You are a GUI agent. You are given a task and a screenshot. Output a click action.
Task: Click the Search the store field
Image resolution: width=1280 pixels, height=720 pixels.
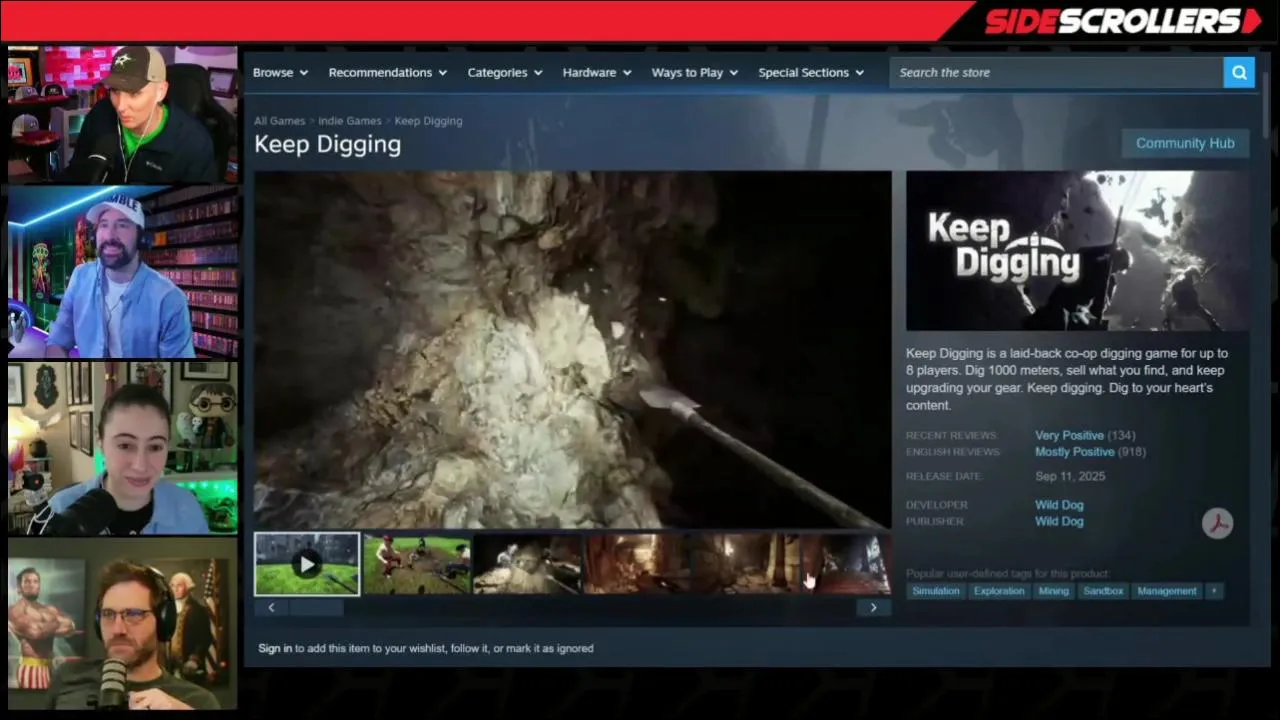point(1056,72)
